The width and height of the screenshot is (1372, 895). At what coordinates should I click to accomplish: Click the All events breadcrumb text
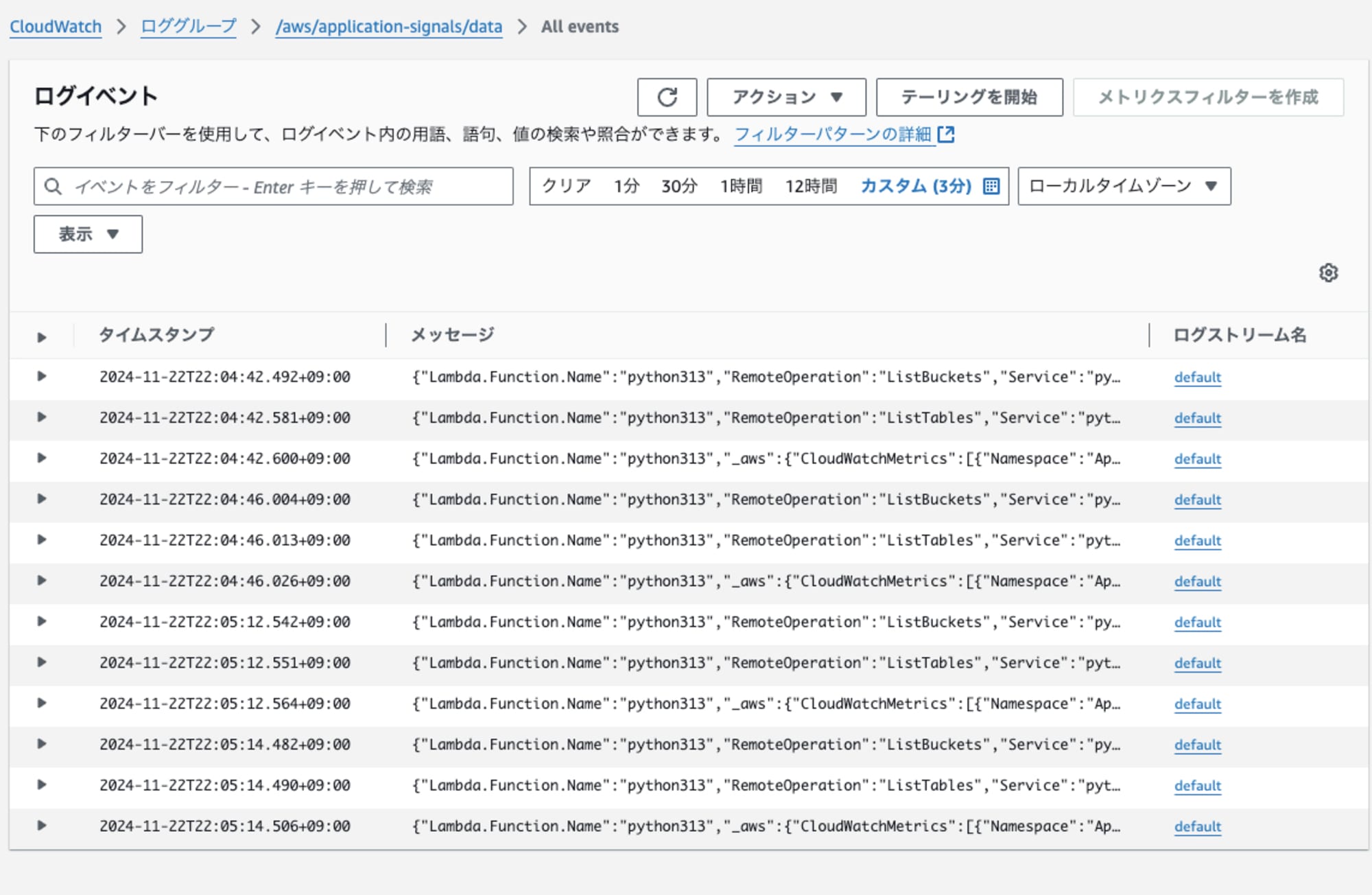point(580,27)
